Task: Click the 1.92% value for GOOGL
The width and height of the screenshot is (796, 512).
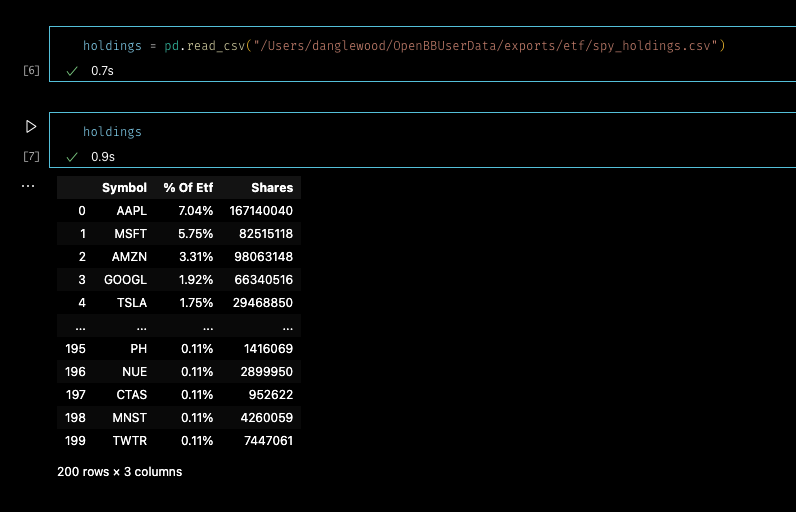Action: point(196,280)
